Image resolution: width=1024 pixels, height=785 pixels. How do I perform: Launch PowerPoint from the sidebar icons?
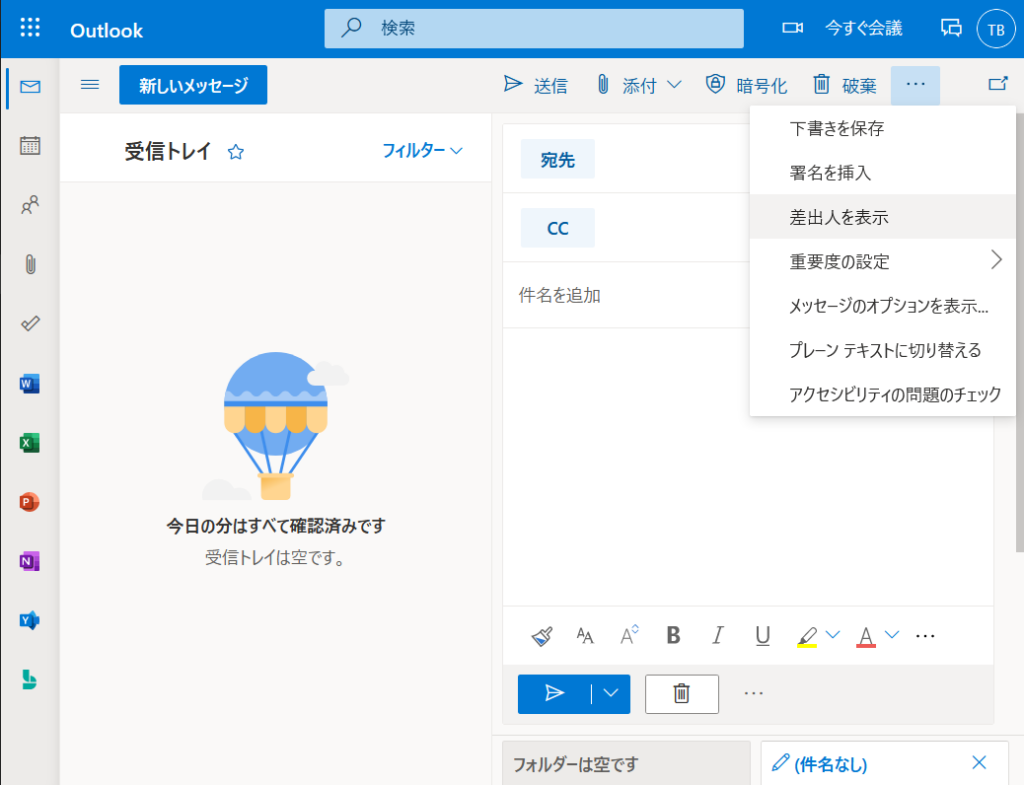click(x=29, y=501)
